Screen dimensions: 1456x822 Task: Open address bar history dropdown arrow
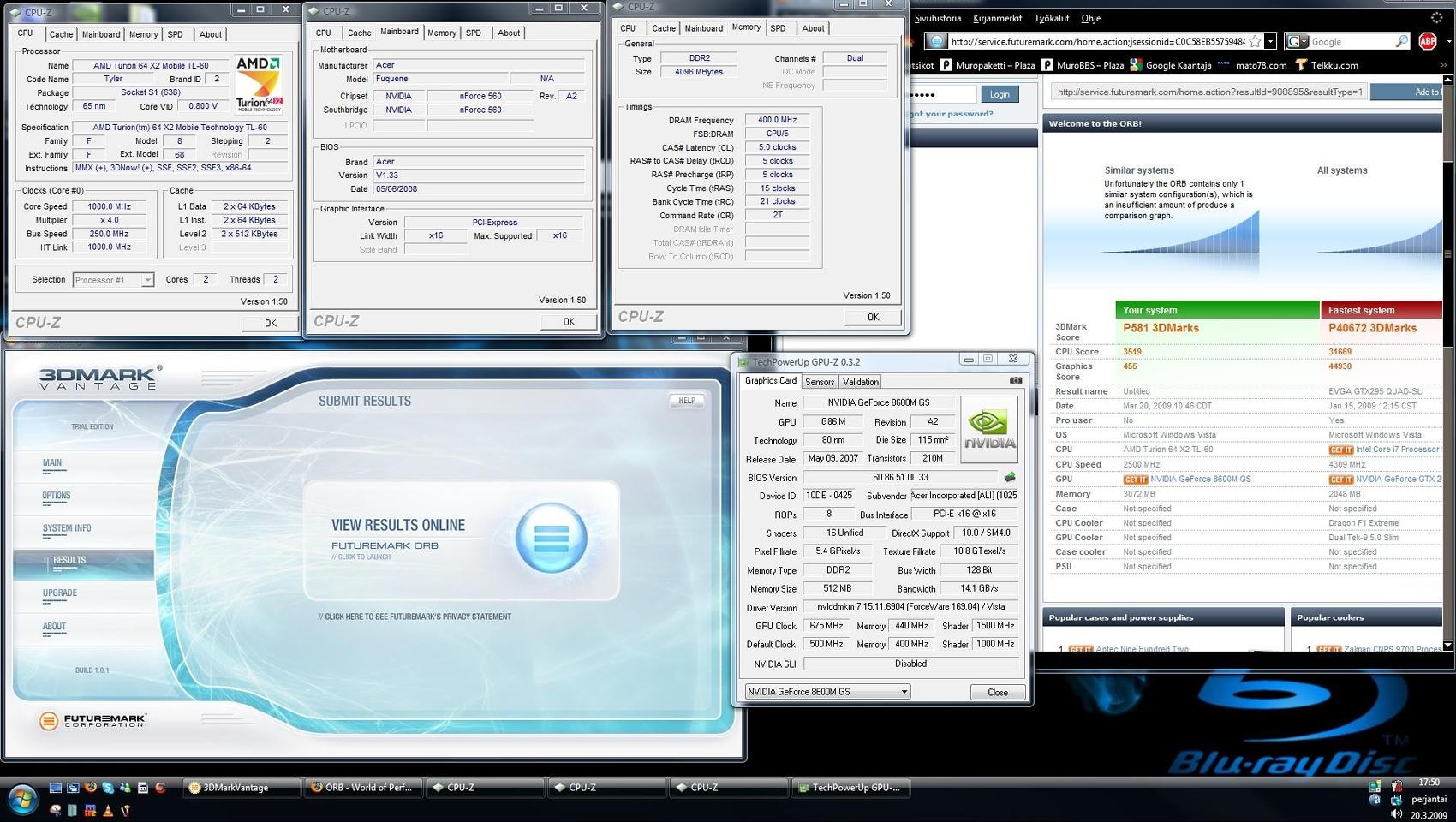pos(1270,41)
